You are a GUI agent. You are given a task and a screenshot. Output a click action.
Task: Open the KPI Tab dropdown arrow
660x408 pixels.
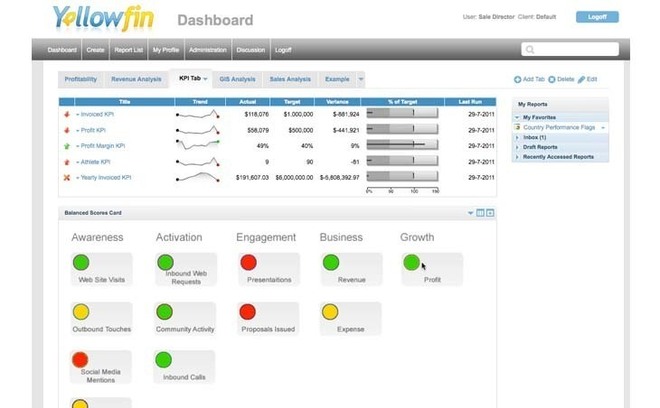[205, 79]
